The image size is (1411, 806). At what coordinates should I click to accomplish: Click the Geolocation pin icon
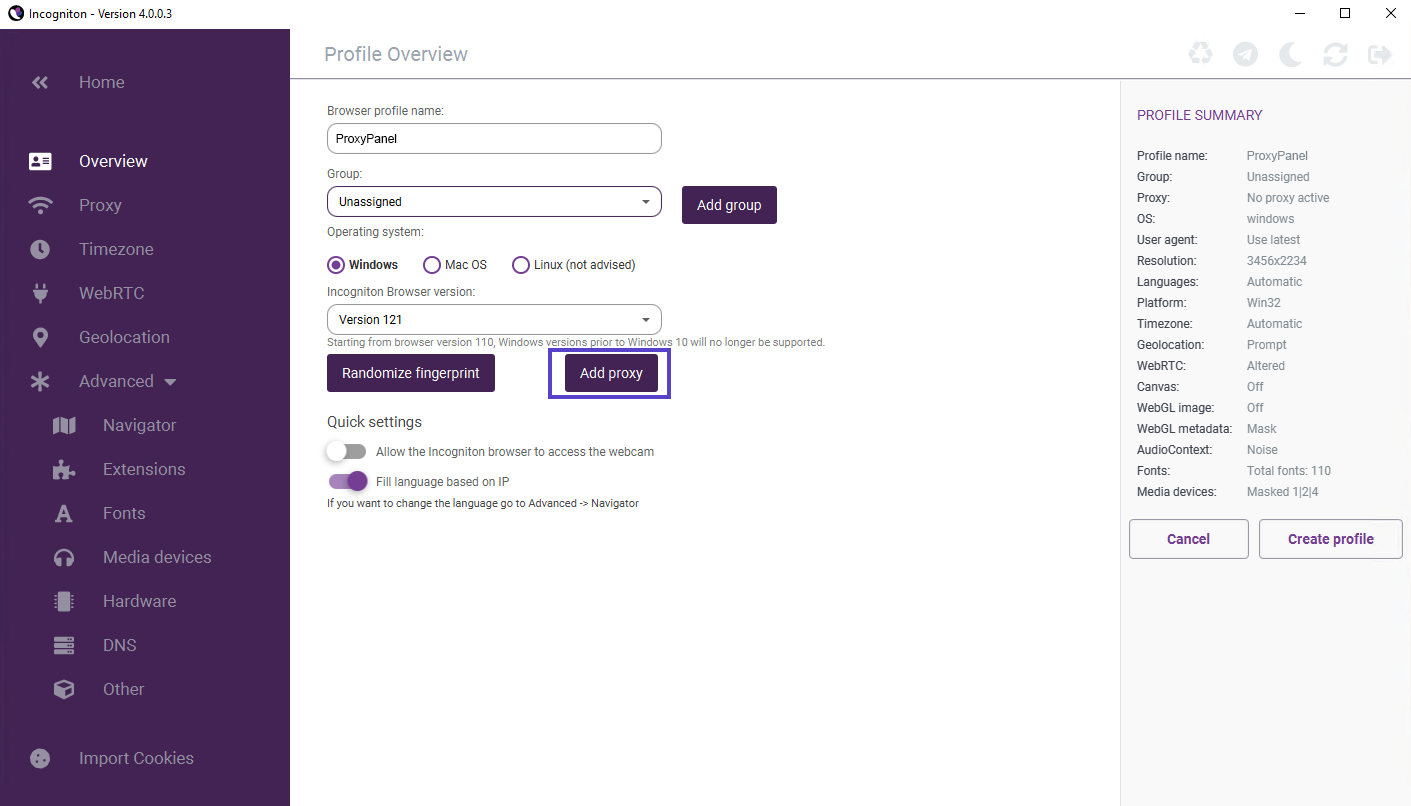tap(41, 337)
